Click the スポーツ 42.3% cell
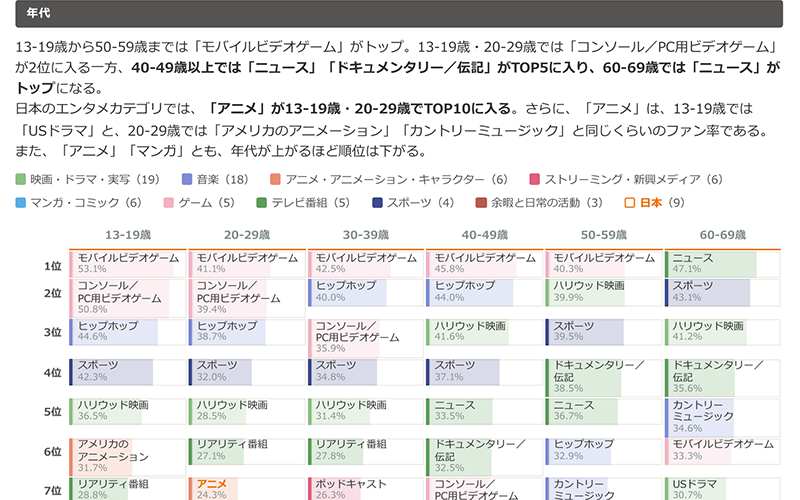This screenshot has height=500, width=800. (x=128, y=372)
